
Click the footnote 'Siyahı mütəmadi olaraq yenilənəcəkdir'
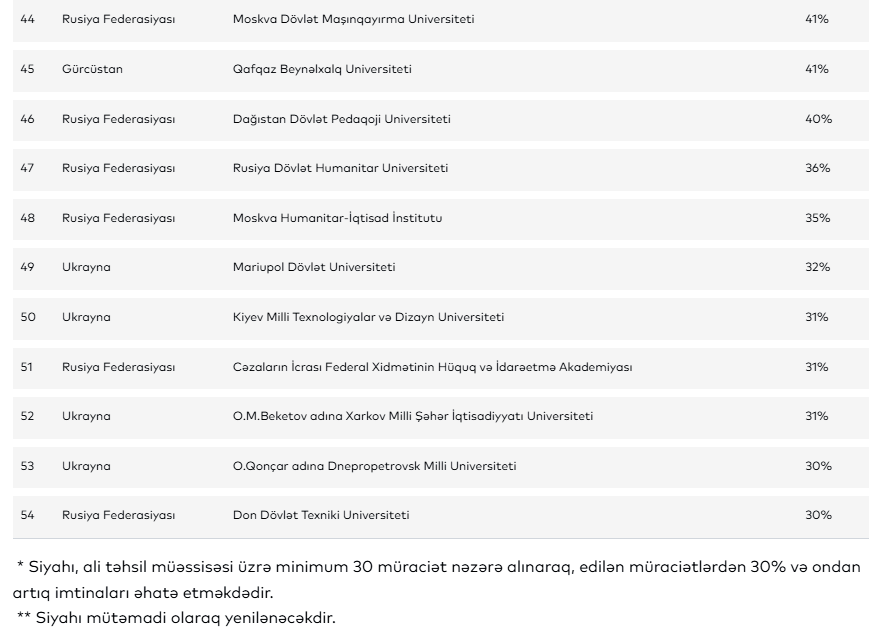pyautogui.click(x=176, y=618)
